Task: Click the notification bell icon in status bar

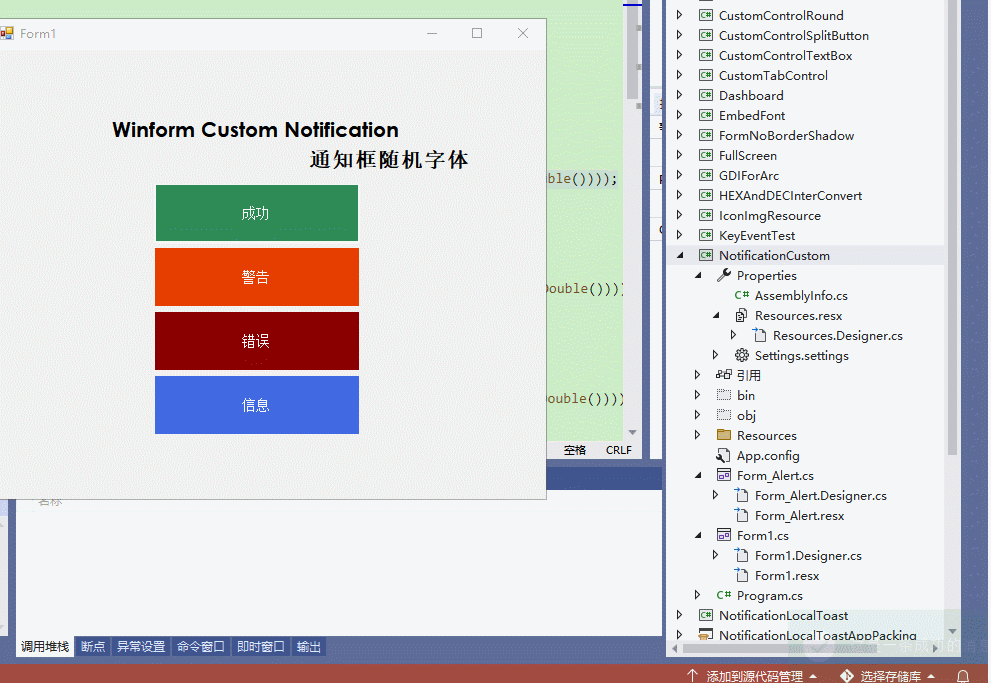Action: 961,675
